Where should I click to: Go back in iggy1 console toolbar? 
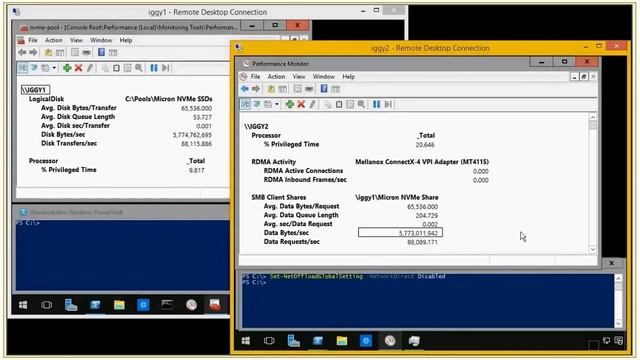[22, 52]
